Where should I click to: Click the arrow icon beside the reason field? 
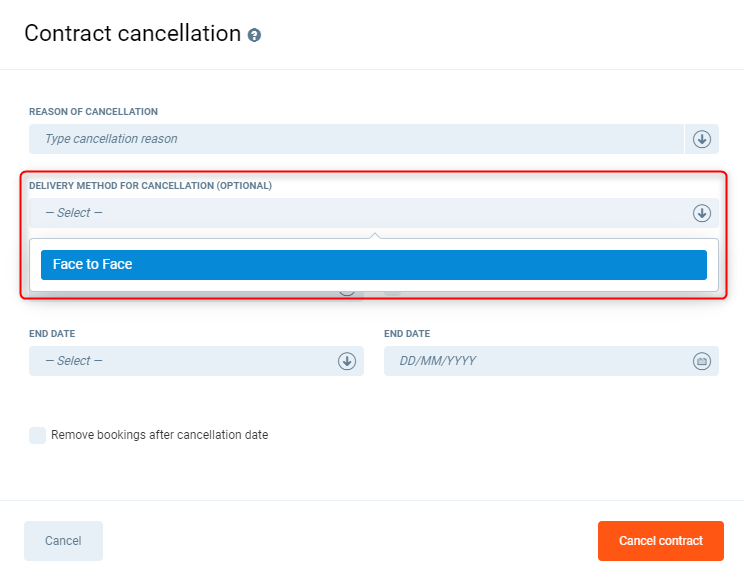[x=702, y=139]
